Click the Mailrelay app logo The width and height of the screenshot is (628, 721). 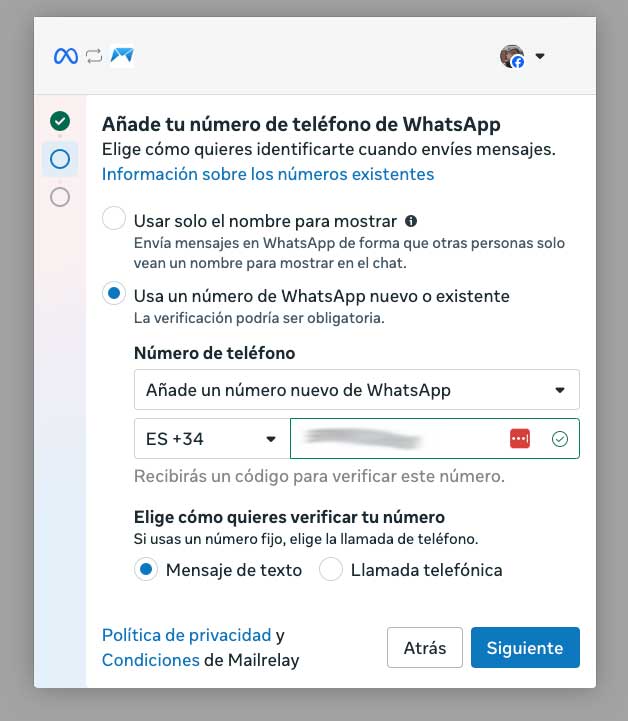click(x=122, y=56)
